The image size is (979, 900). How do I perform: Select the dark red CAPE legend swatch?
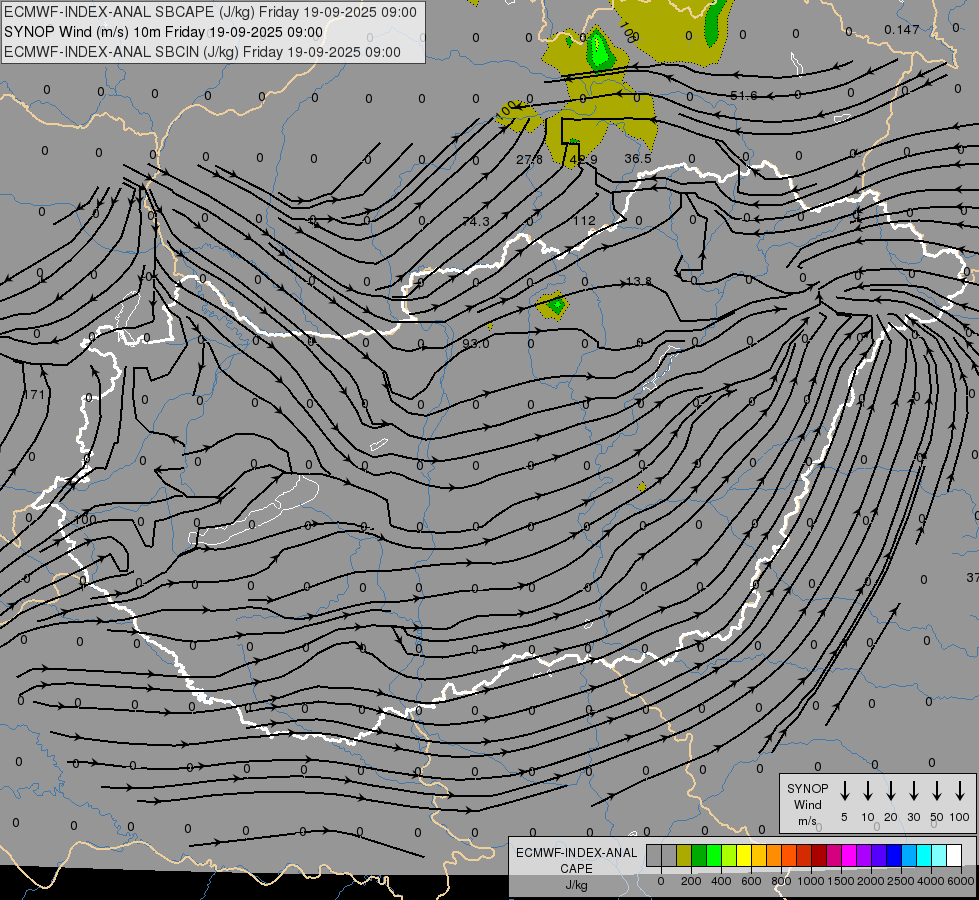tap(820, 855)
